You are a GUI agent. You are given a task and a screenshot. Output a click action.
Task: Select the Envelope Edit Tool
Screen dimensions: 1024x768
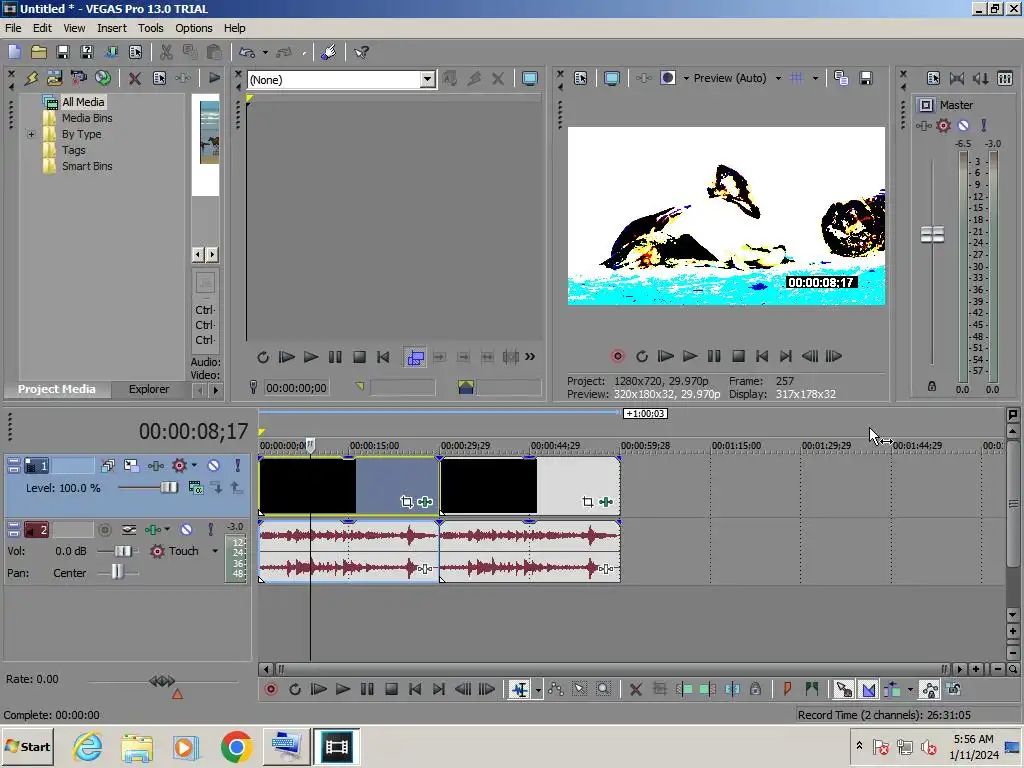[x=556, y=689]
